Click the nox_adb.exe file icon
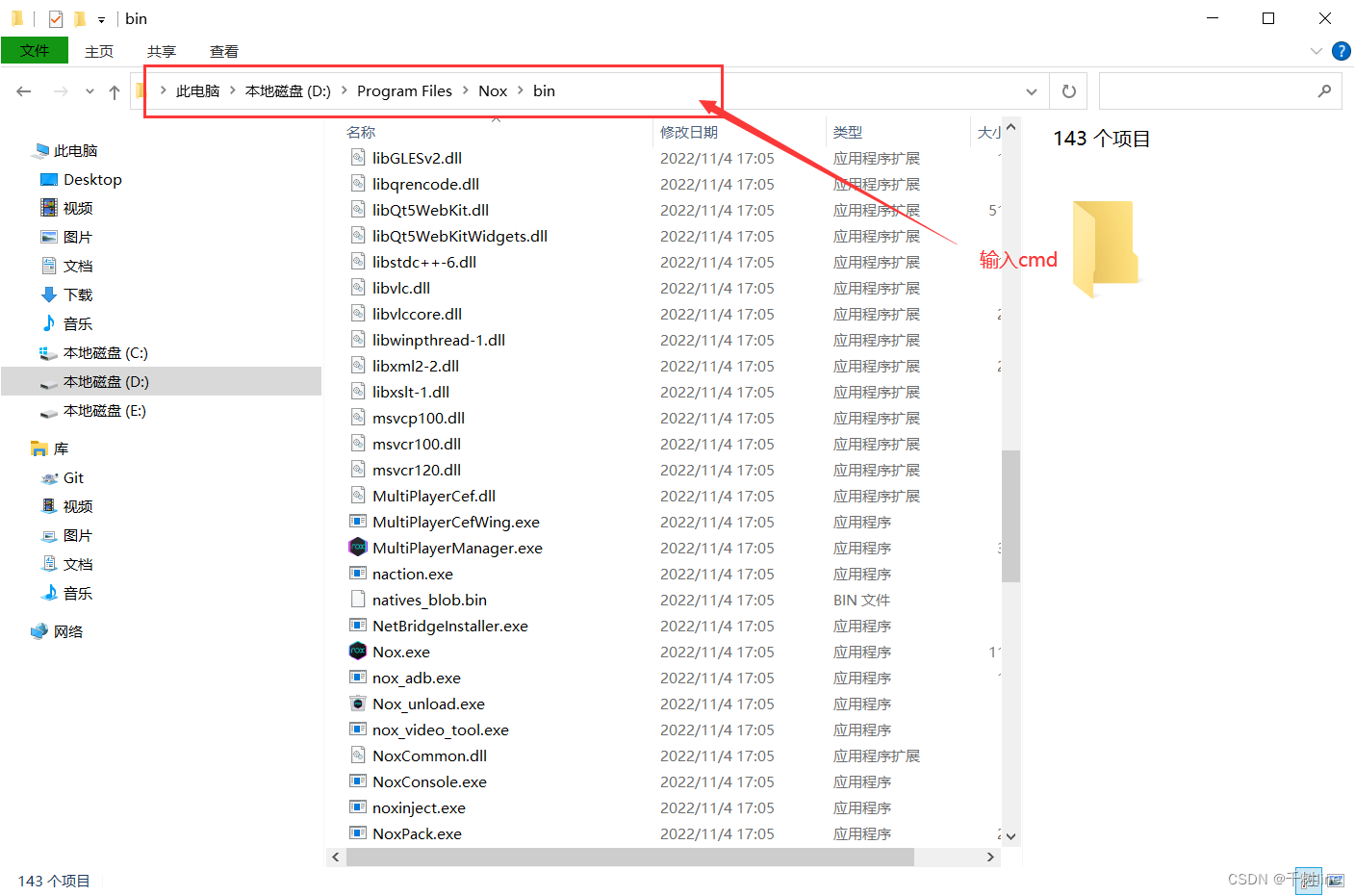The height and width of the screenshot is (896, 1355). point(358,678)
